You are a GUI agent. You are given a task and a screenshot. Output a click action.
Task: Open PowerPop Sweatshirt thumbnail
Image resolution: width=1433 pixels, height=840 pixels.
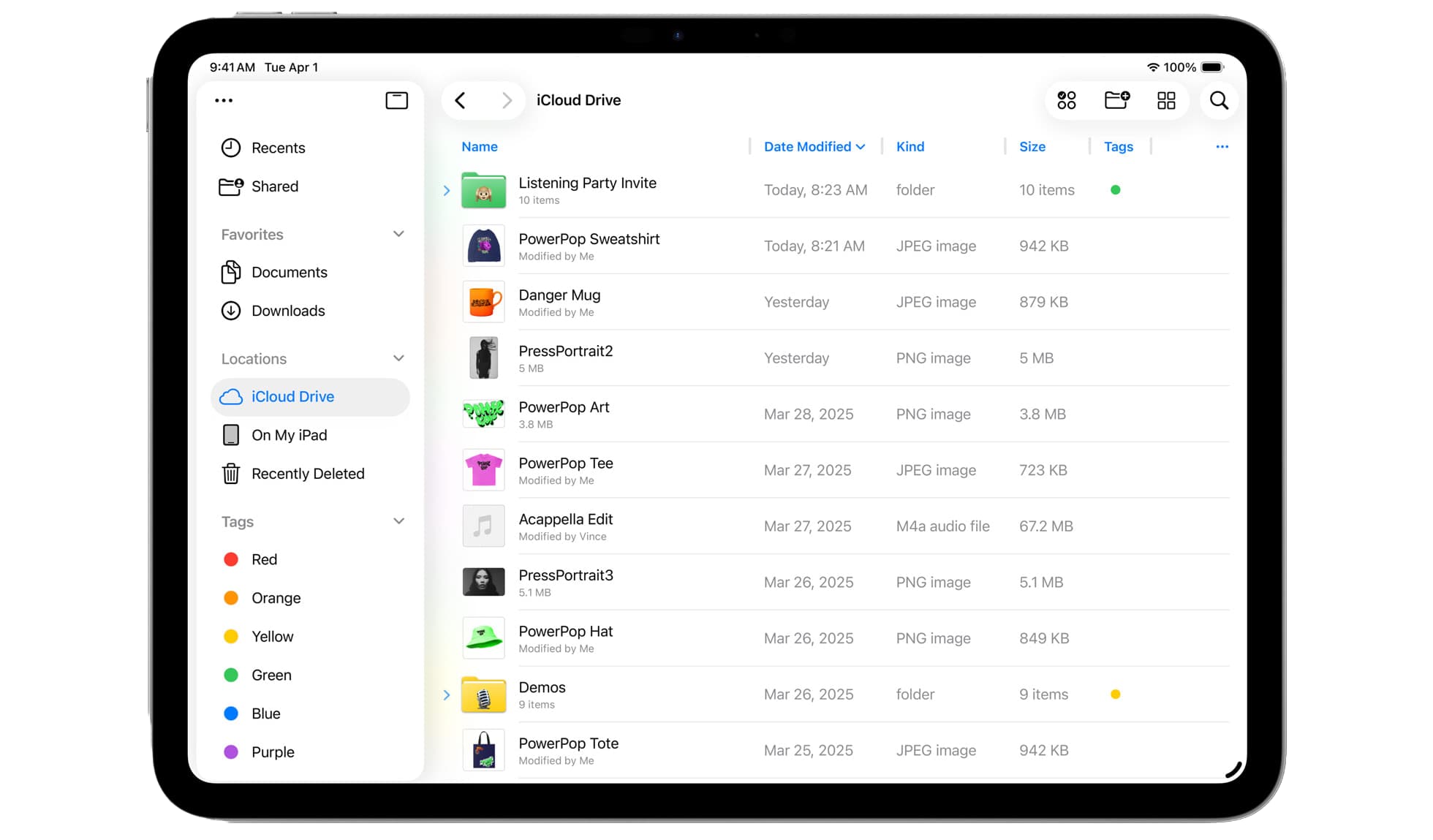(x=483, y=246)
